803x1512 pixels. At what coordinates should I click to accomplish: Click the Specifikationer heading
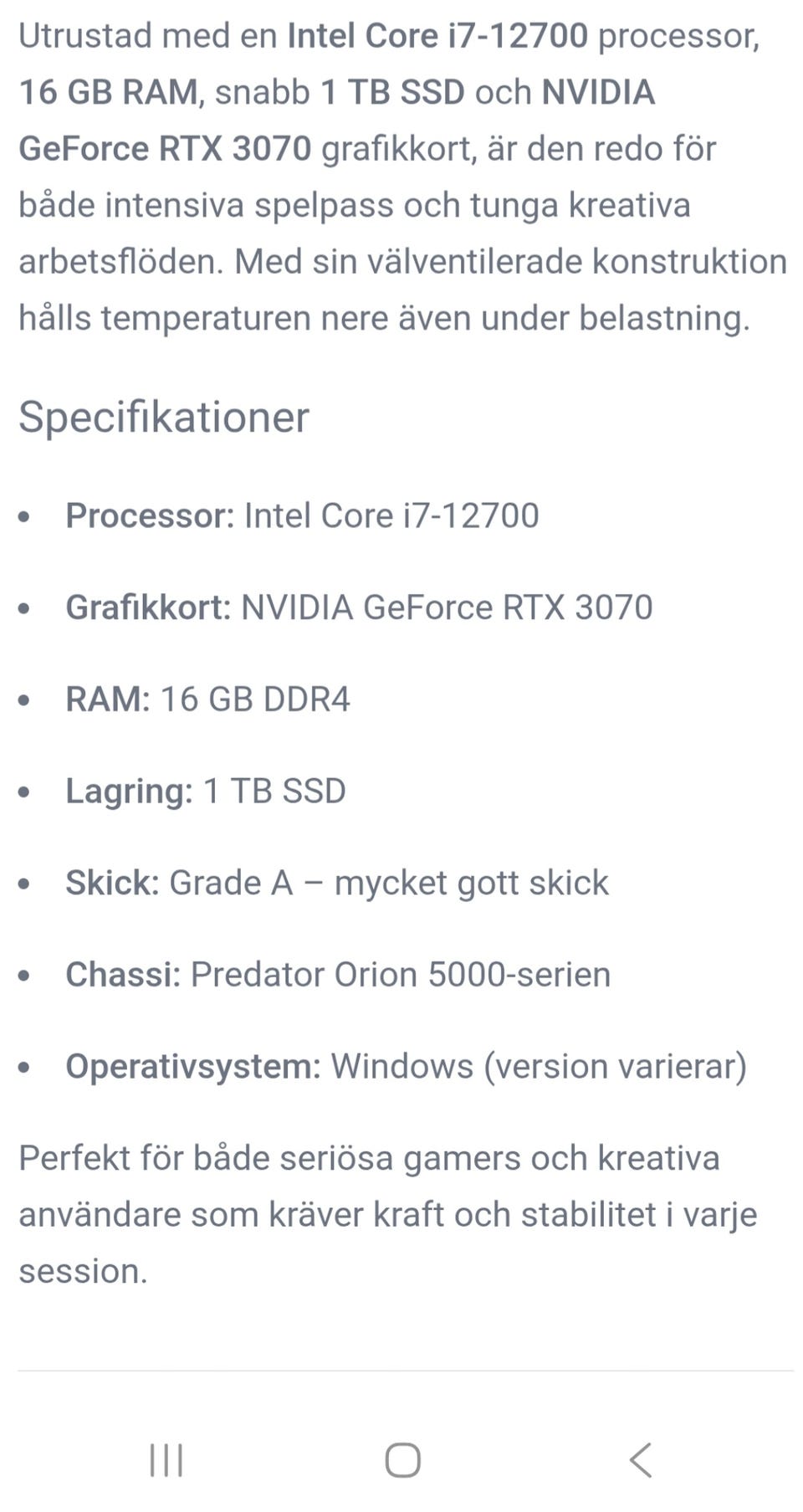[x=164, y=417]
